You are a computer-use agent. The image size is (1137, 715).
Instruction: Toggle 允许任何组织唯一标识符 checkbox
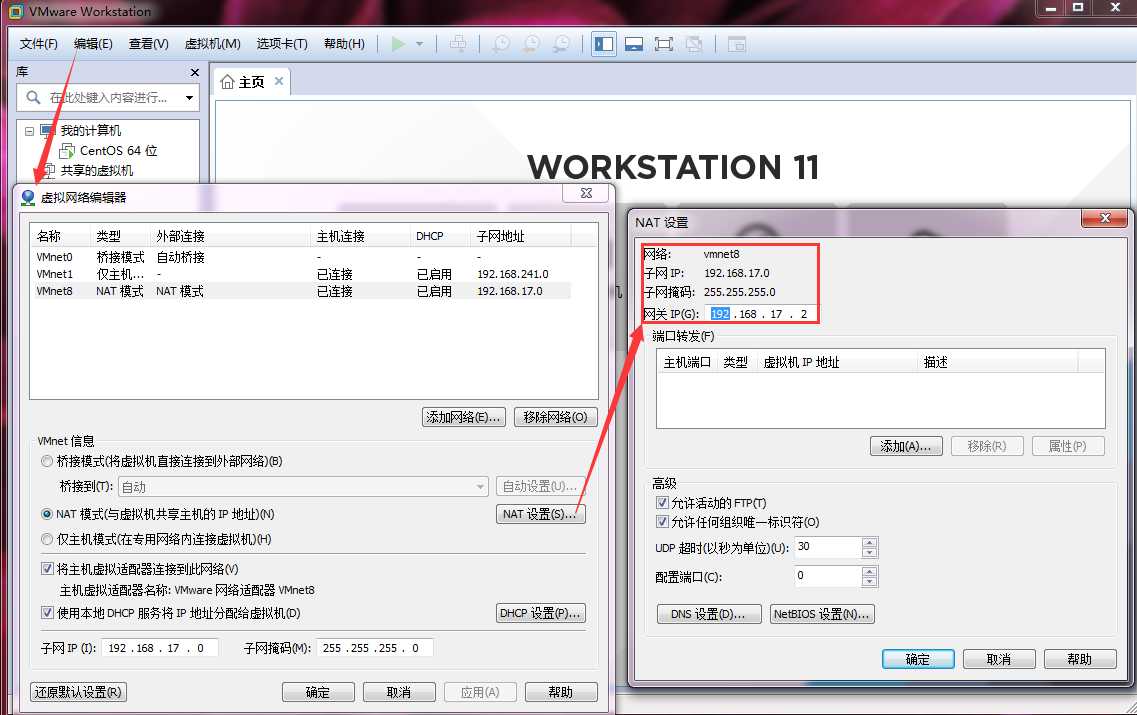[662, 522]
